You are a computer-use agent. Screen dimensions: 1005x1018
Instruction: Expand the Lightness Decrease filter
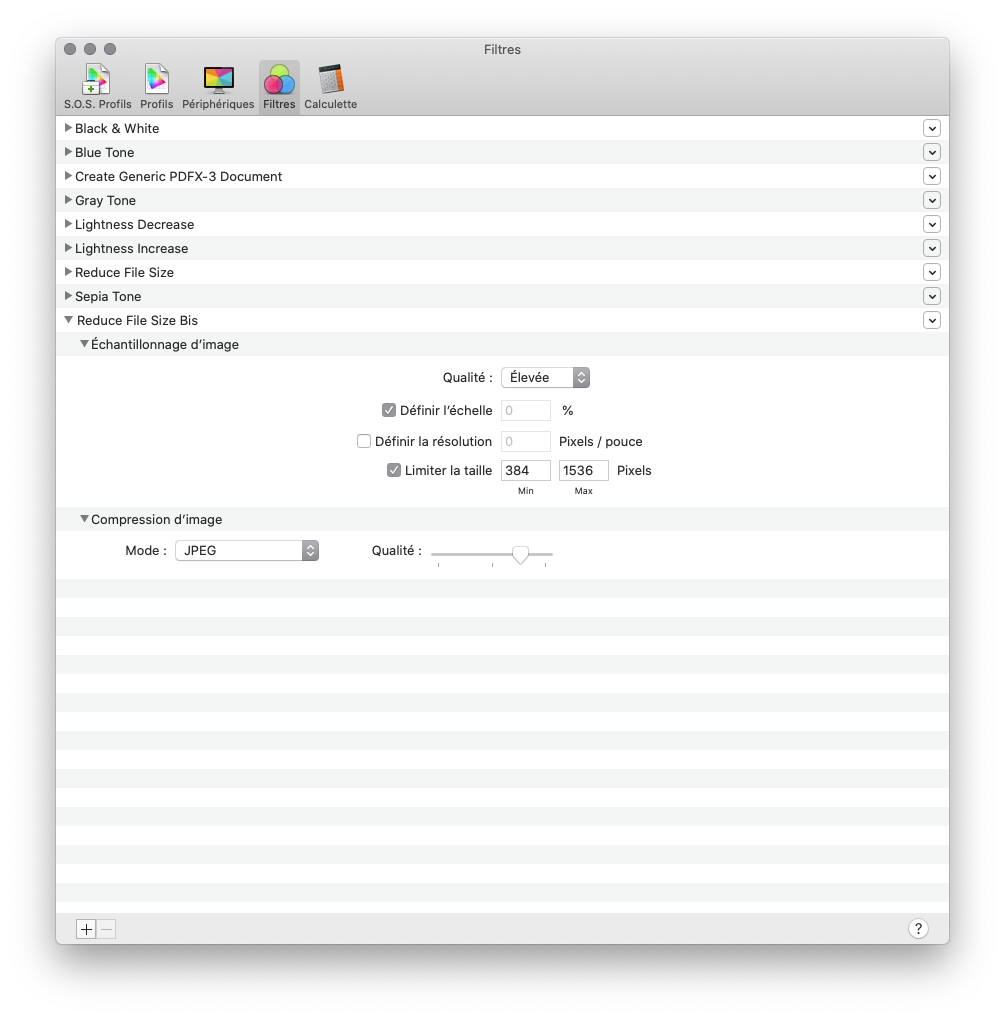click(x=68, y=224)
